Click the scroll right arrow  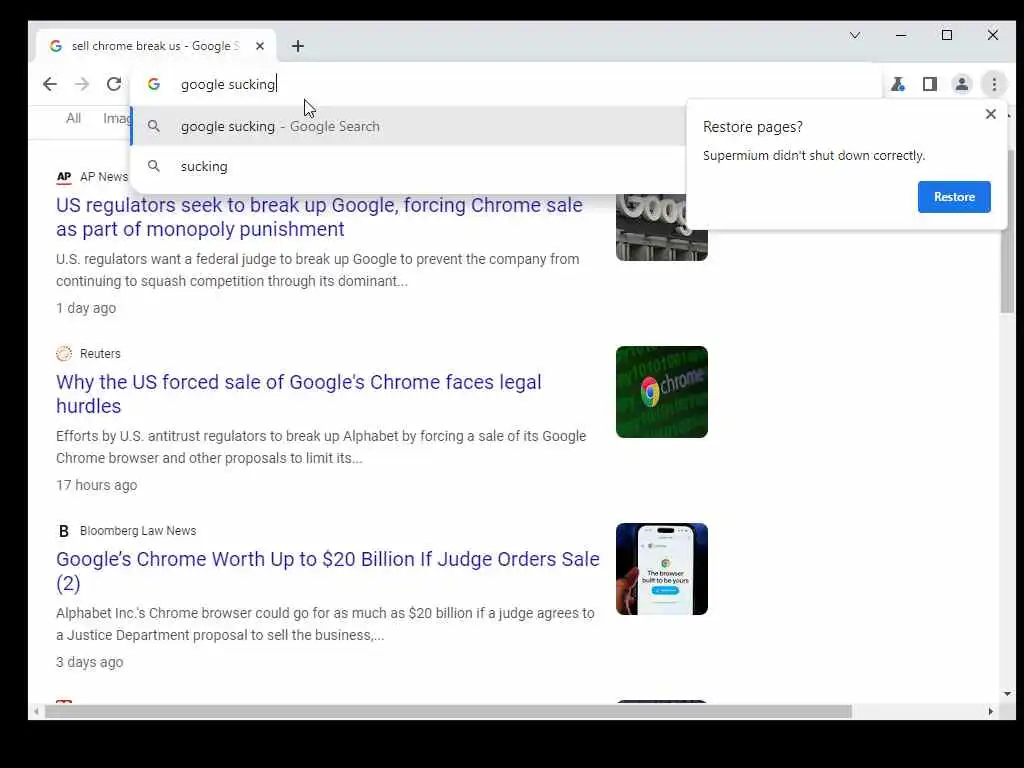click(991, 712)
